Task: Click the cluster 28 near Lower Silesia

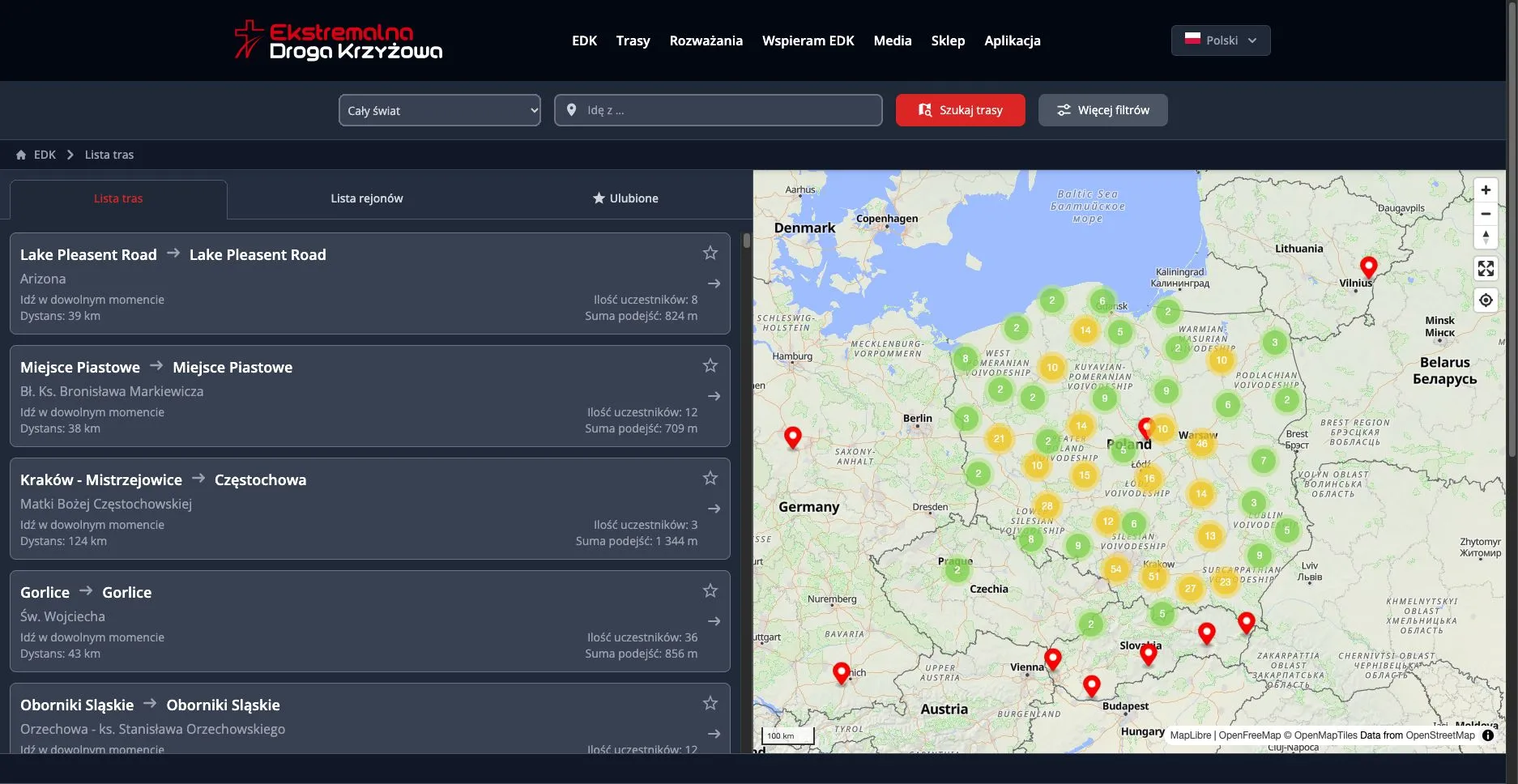Action: [1047, 506]
